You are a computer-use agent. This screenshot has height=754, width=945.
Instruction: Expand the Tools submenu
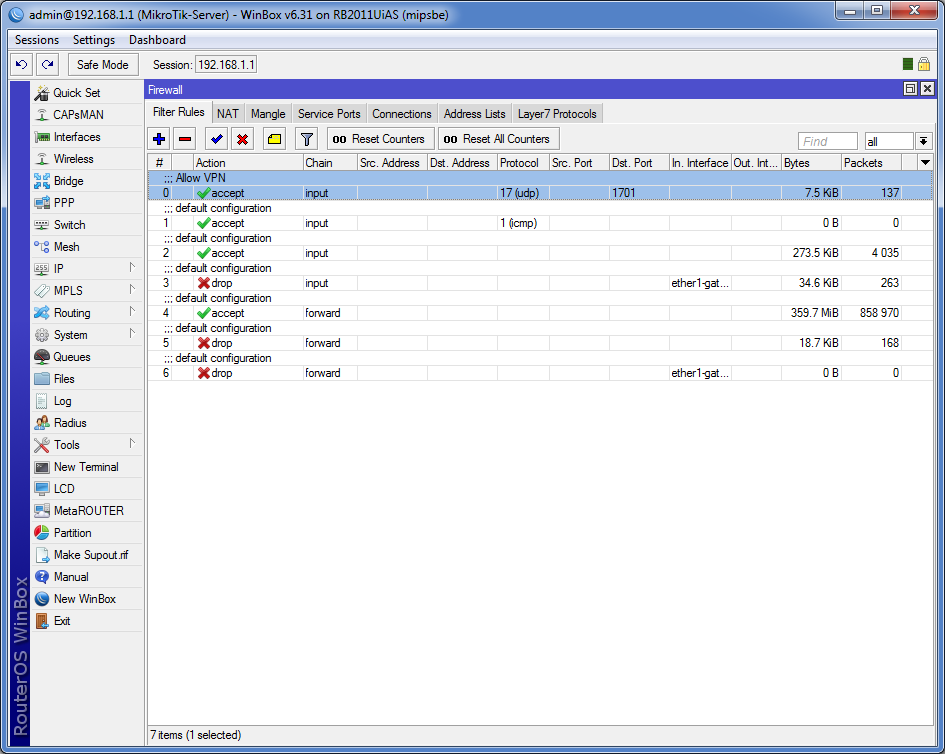coord(87,445)
